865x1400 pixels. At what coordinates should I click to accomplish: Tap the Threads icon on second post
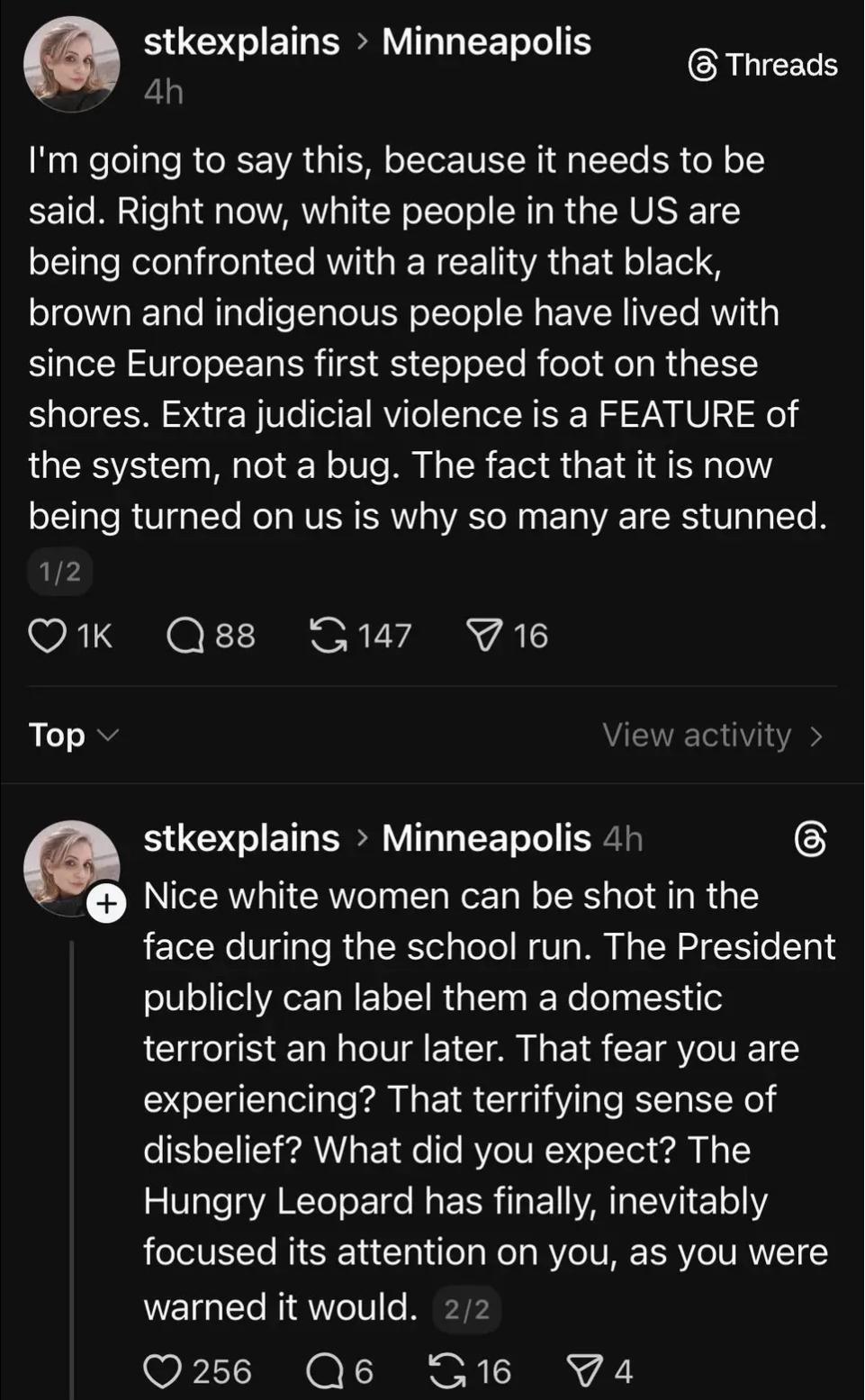coord(810,839)
